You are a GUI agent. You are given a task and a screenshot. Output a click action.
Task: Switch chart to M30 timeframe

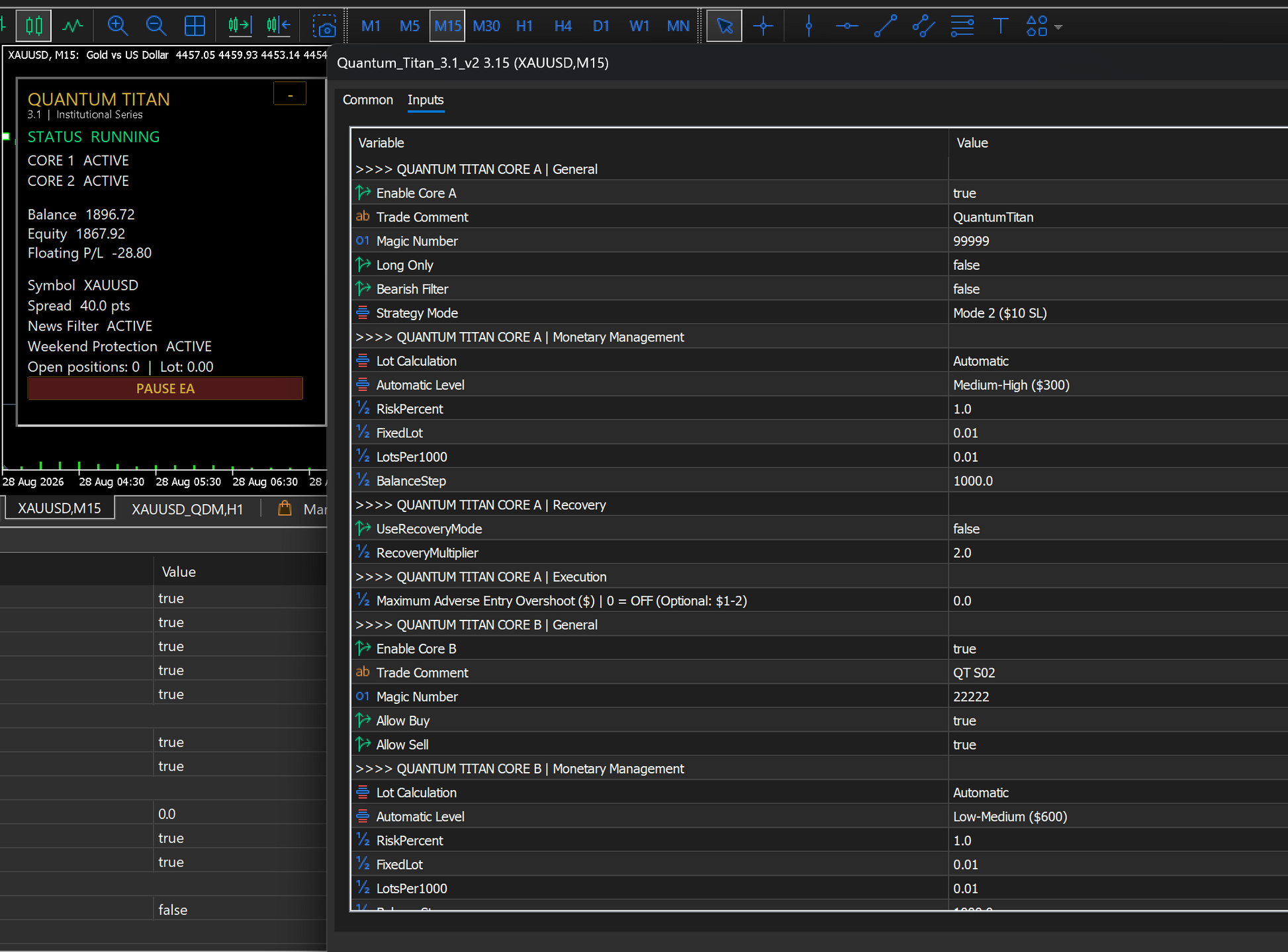[x=486, y=26]
